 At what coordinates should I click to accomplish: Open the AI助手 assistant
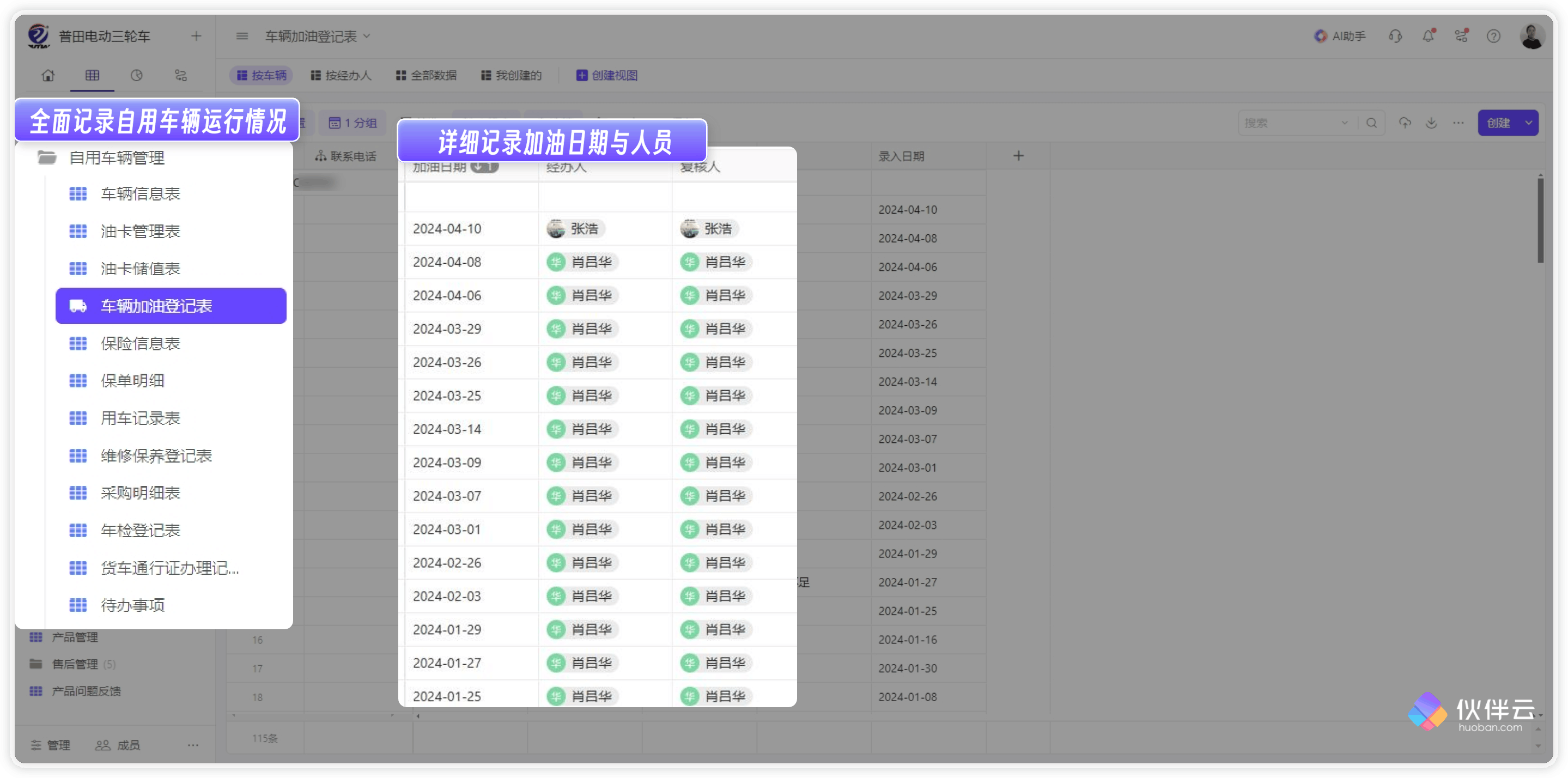pos(1340,37)
